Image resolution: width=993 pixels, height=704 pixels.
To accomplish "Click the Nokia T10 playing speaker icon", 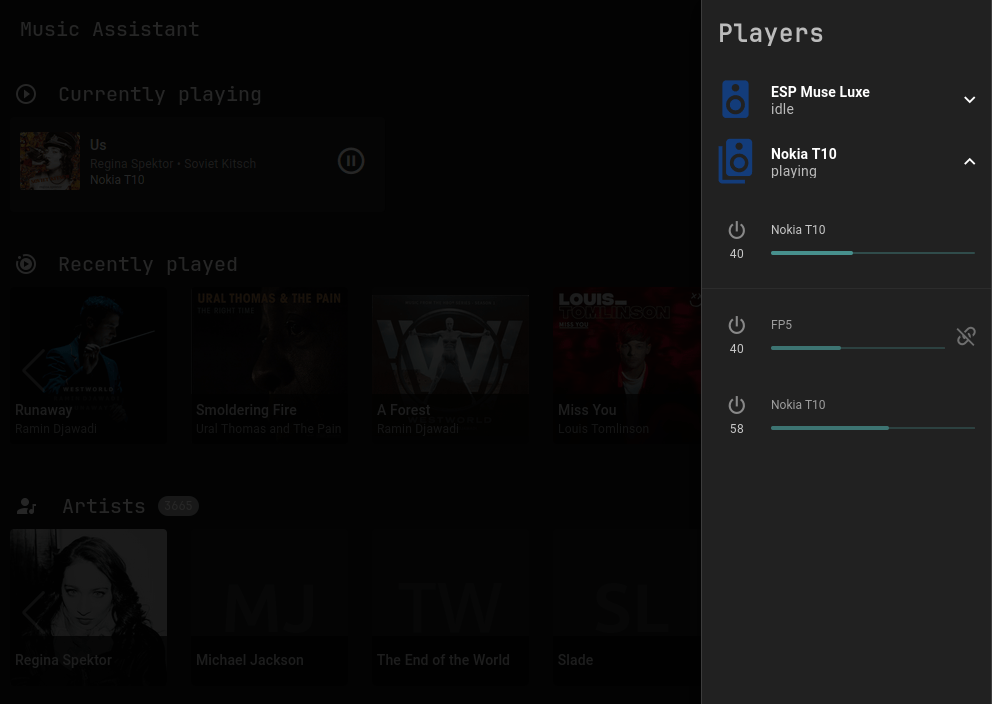I will tap(735, 162).
